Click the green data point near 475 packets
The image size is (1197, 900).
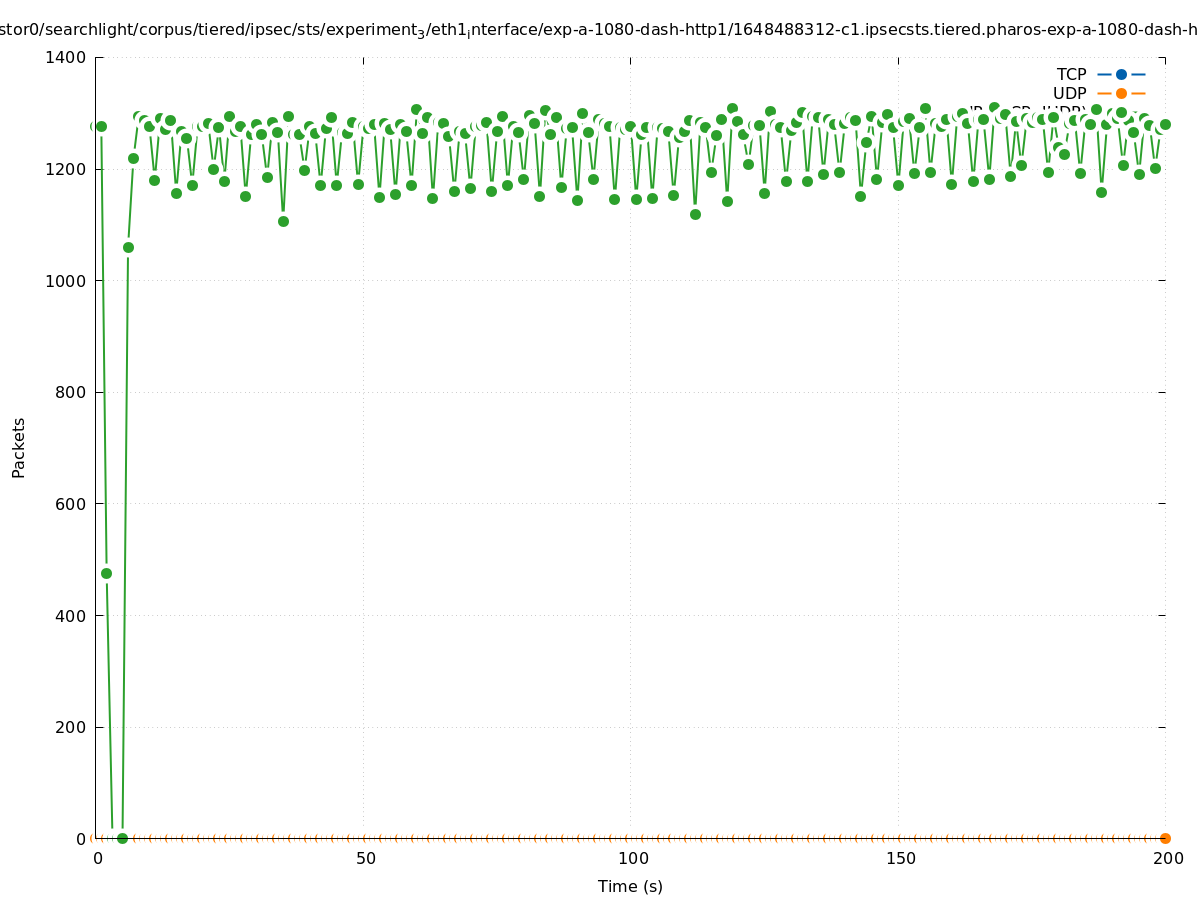[106, 573]
